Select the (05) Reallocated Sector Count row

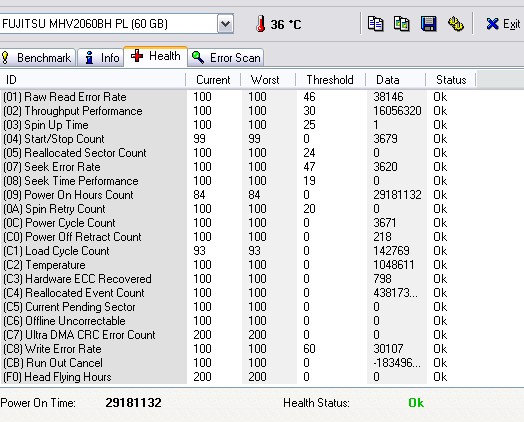[x=238, y=153]
